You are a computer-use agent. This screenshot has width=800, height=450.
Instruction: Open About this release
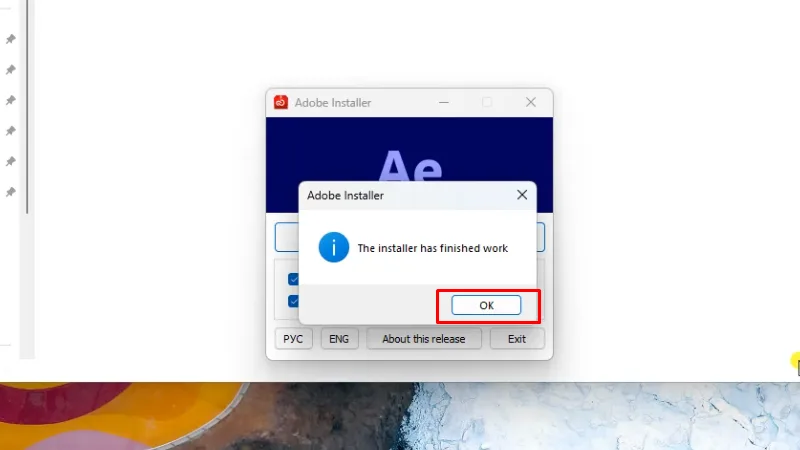point(423,339)
